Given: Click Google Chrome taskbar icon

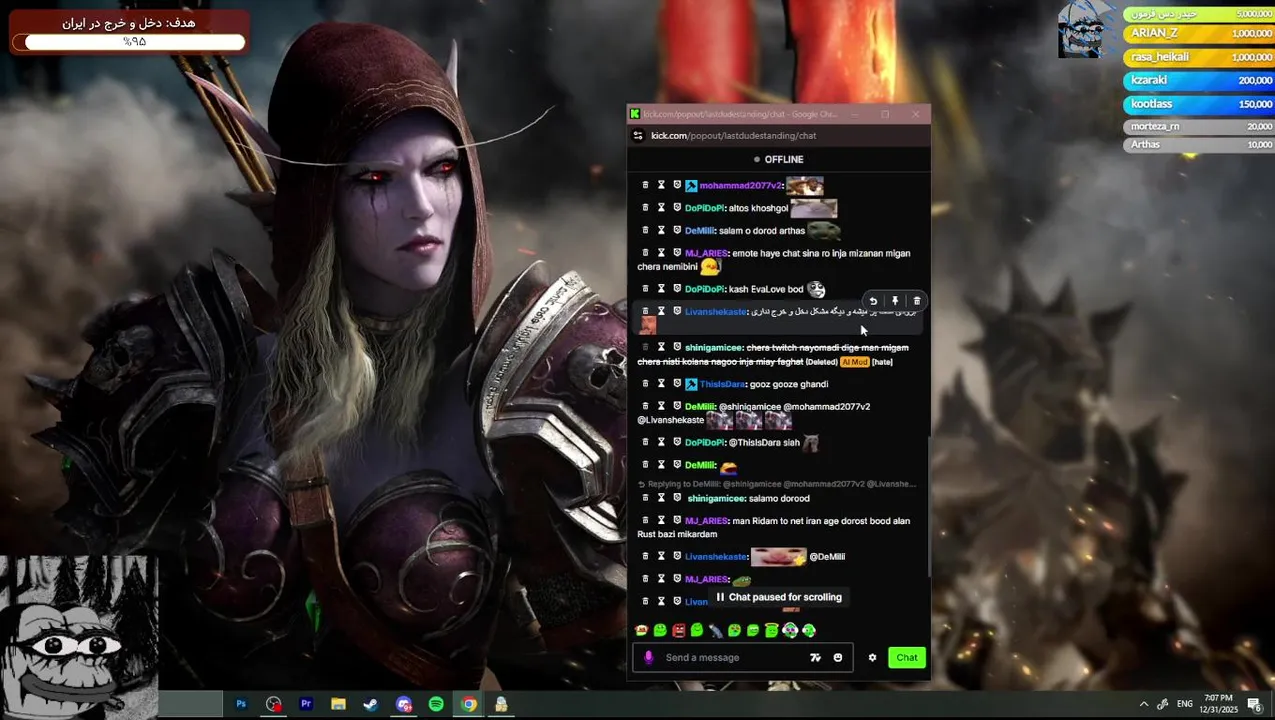Looking at the screenshot, I should click(469, 704).
